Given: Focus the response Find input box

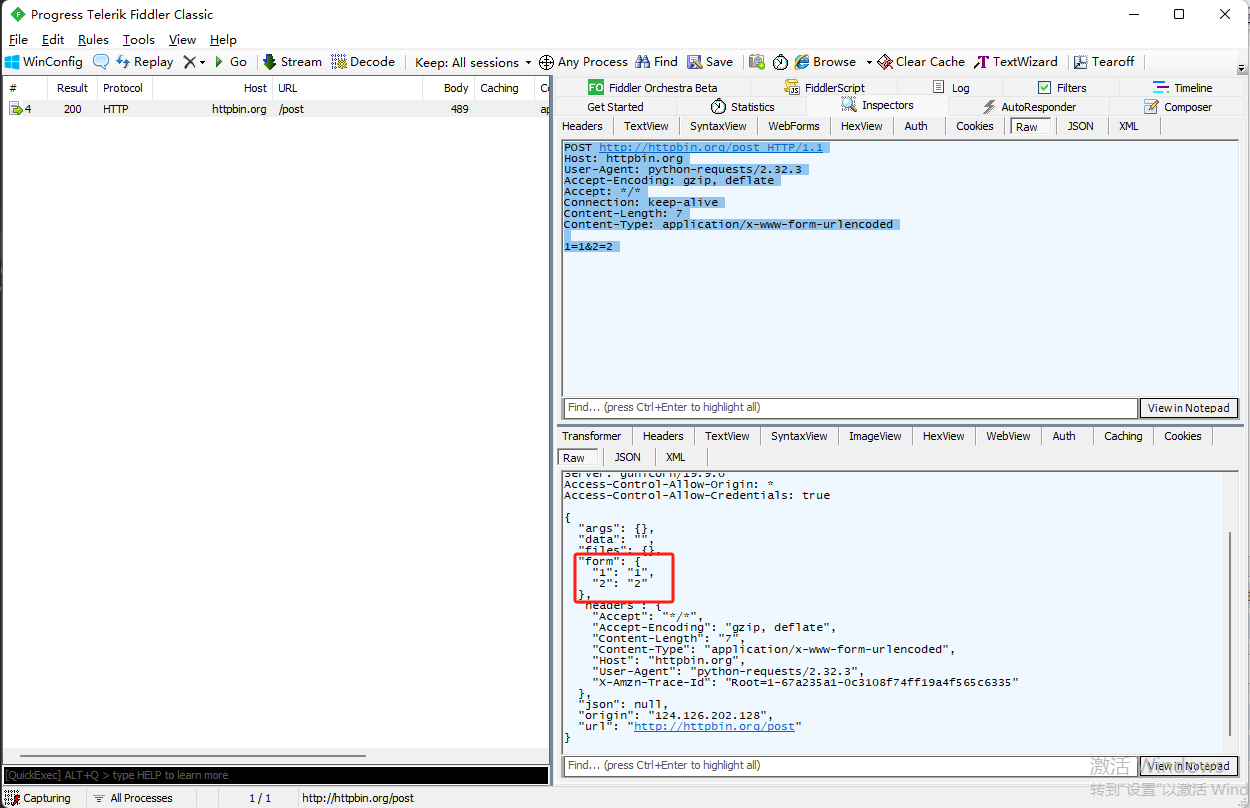Looking at the screenshot, I should point(851,766).
